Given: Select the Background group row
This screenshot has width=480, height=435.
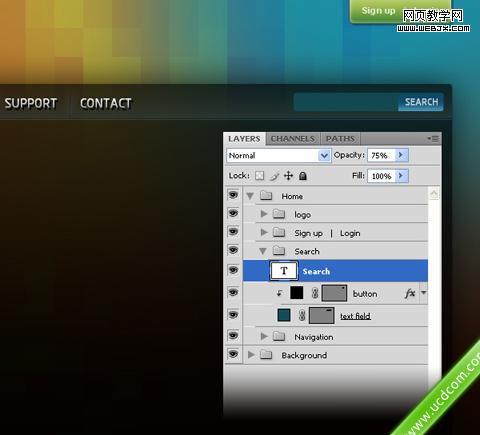Looking at the screenshot, I should pyautogui.click(x=336, y=355).
